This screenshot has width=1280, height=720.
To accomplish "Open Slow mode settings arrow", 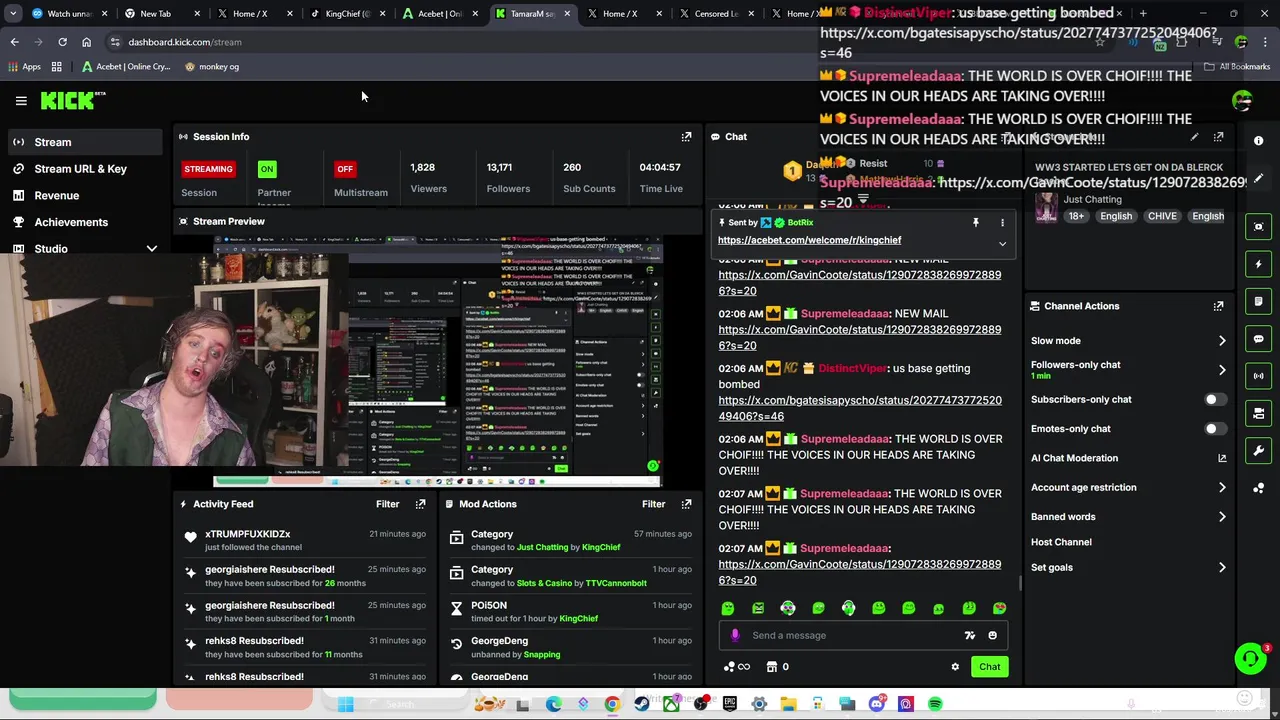I will pyautogui.click(x=1222, y=341).
